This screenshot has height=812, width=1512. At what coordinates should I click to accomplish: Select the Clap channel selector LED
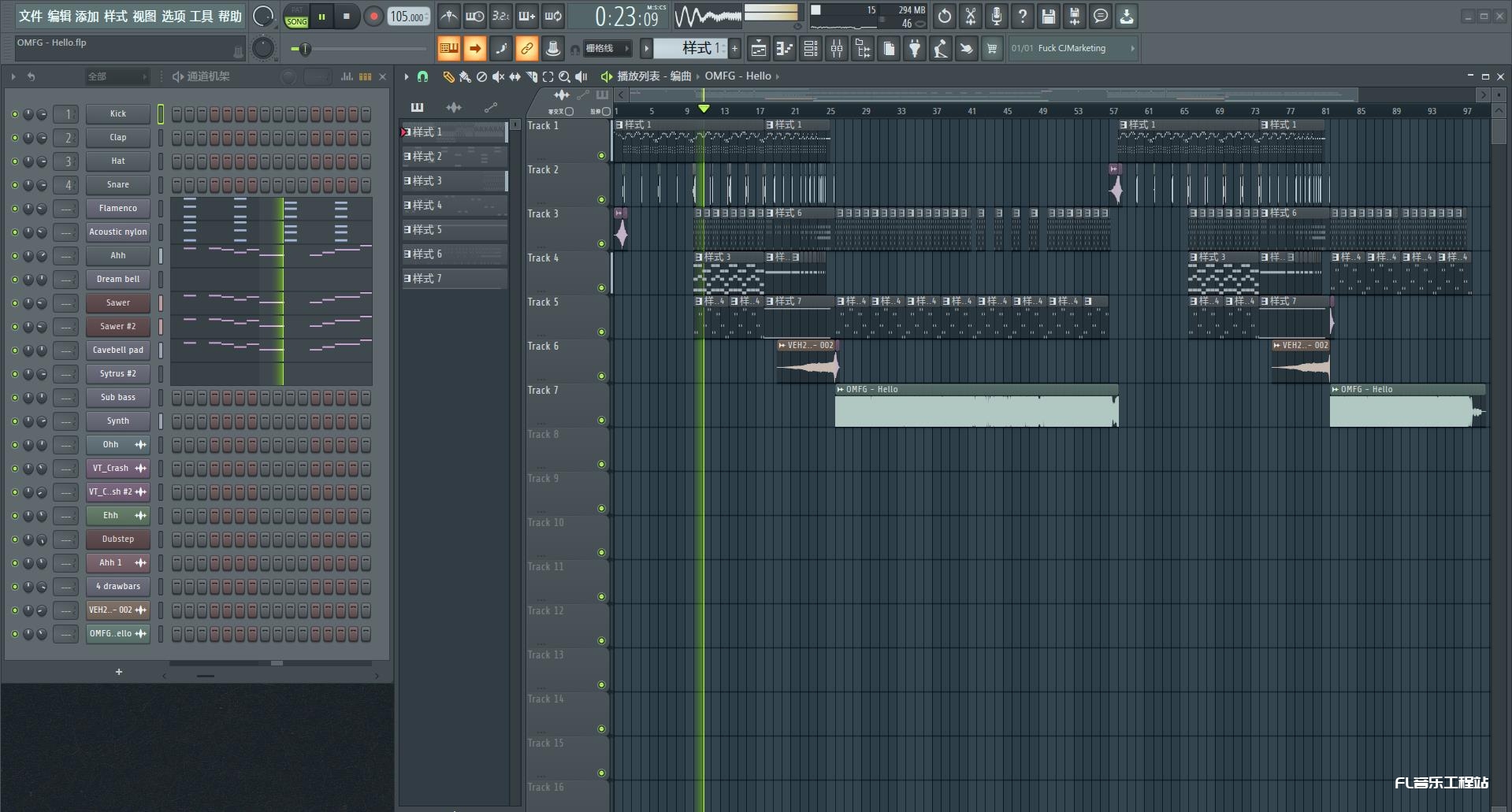click(161, 138)
